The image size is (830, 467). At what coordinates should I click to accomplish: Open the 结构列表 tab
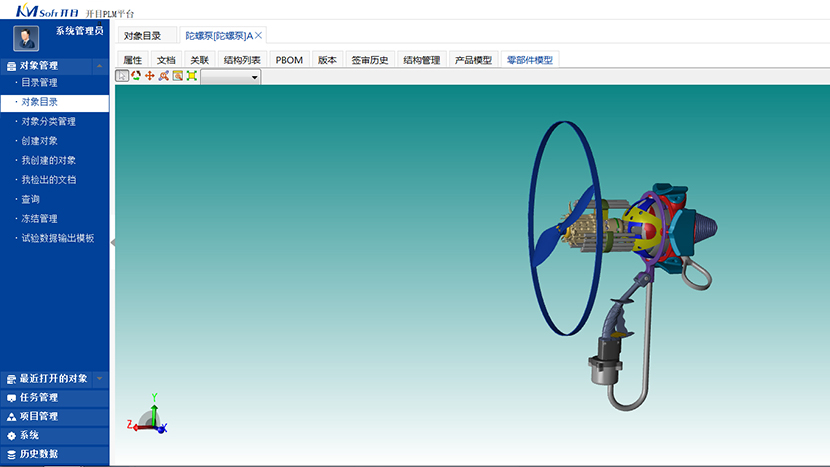click(x=242, y=60)
